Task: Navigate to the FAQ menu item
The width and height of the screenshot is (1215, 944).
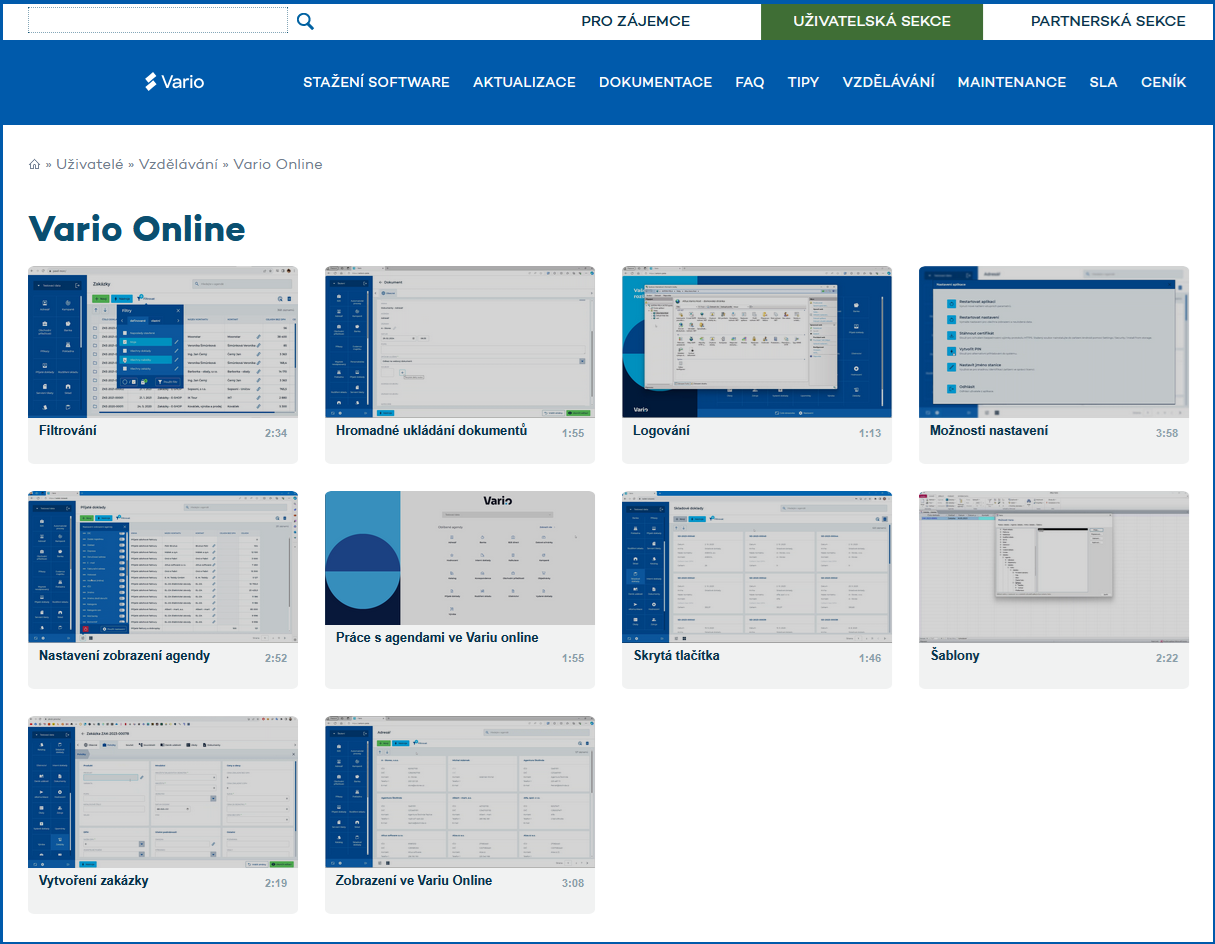Action: pos(749,82)
